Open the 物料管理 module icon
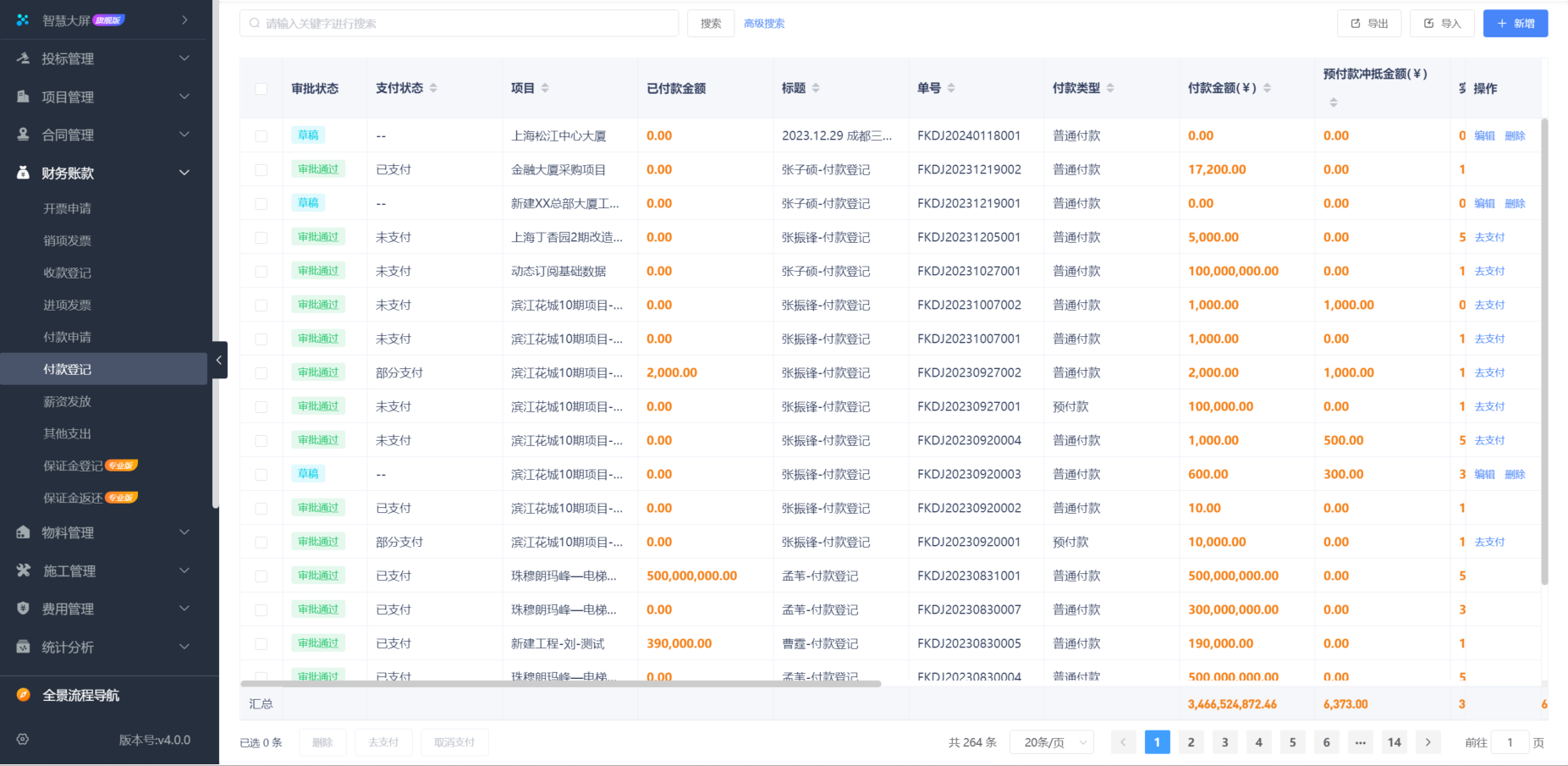1568x766 pixels. tap(21, 532)
